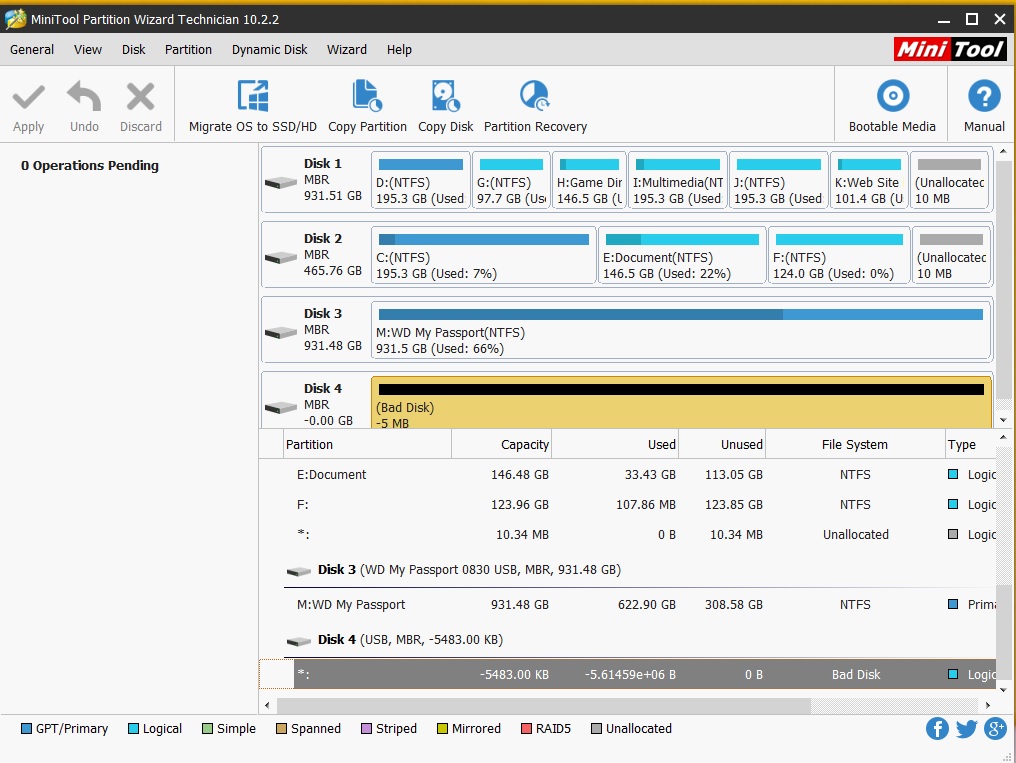This screenshot has width=1016, height=763.
Task: Click the MiniTool app icon in title bar
Action: click(x=16, y=19)
